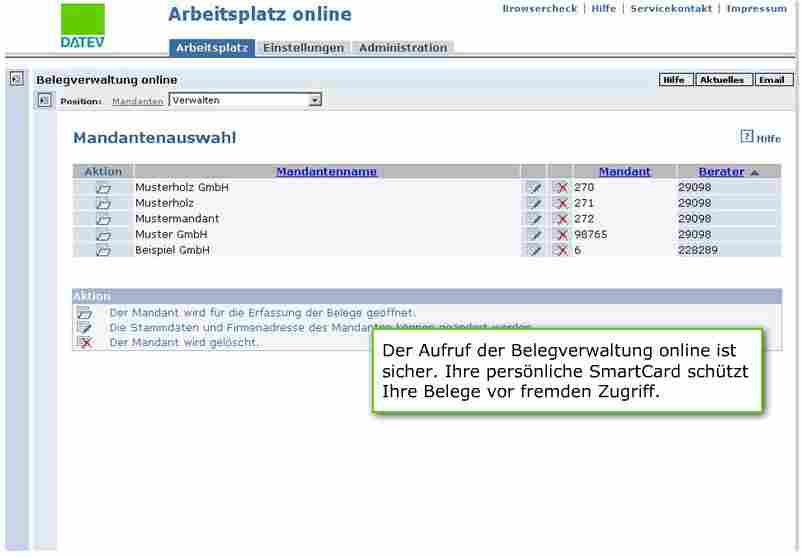Click the edit legend icon under Aktion

(84, 327)
